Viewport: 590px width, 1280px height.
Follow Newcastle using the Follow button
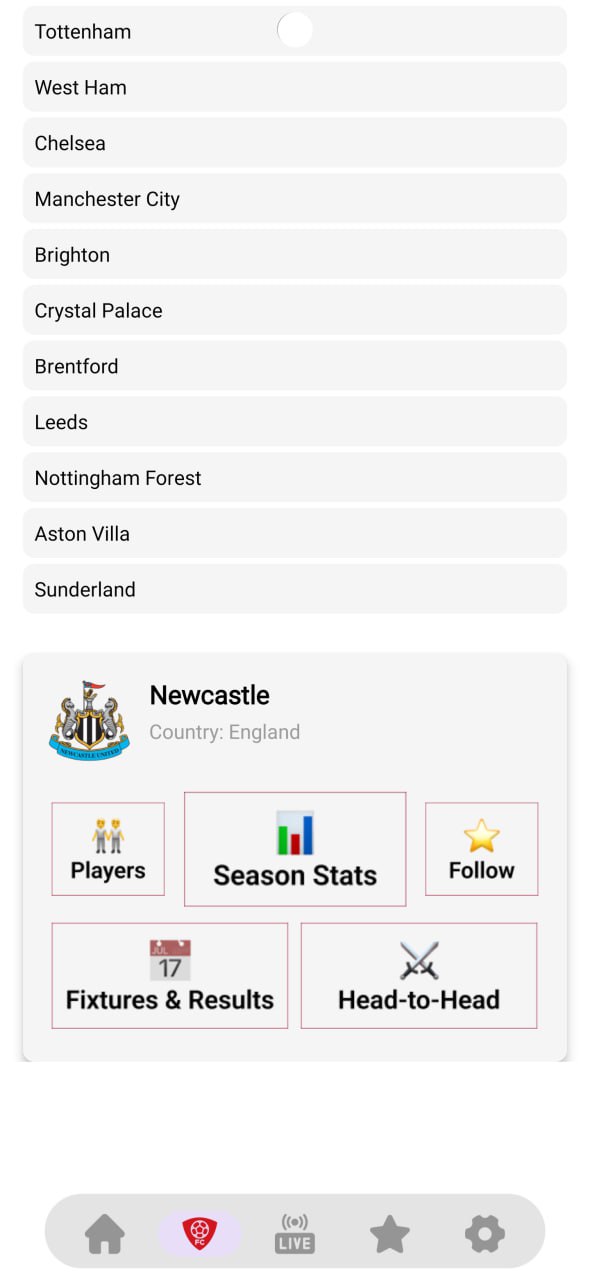coord(481,848)
